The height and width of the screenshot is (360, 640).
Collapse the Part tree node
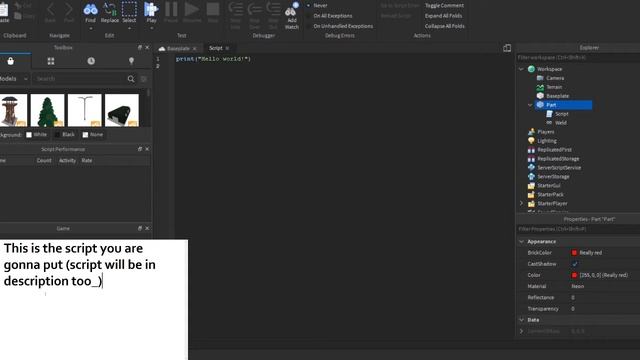click(x=530, y=105)
